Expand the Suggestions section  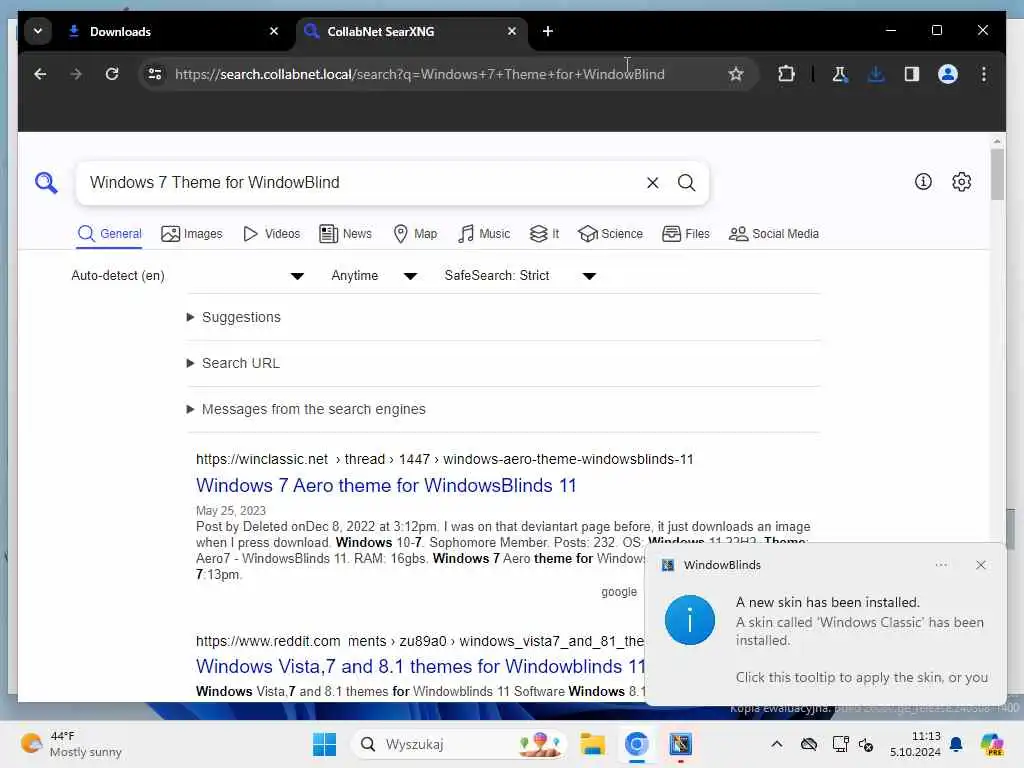[x=234, y=317]
